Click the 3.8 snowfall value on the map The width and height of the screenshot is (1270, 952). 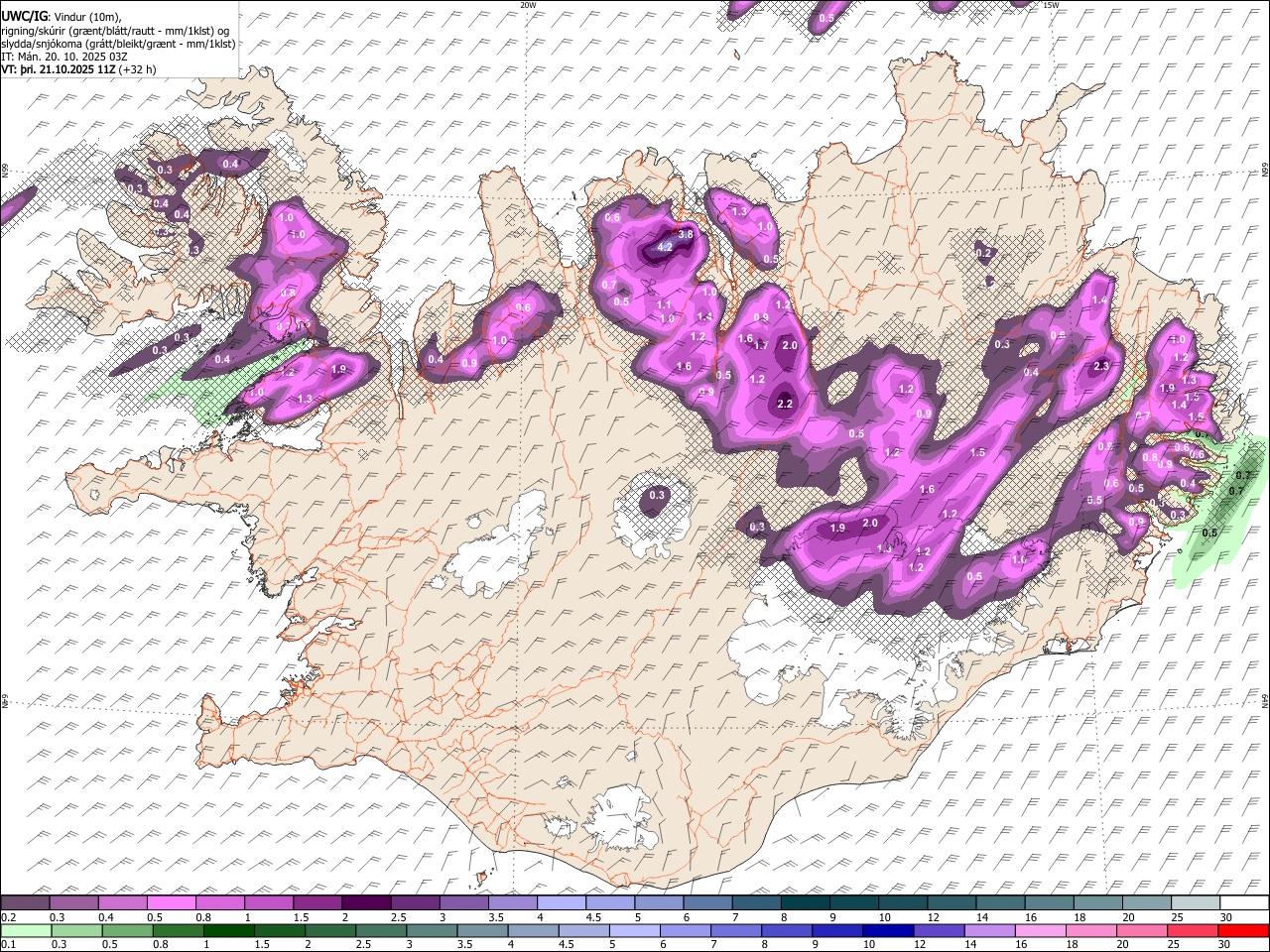(685, 234)
